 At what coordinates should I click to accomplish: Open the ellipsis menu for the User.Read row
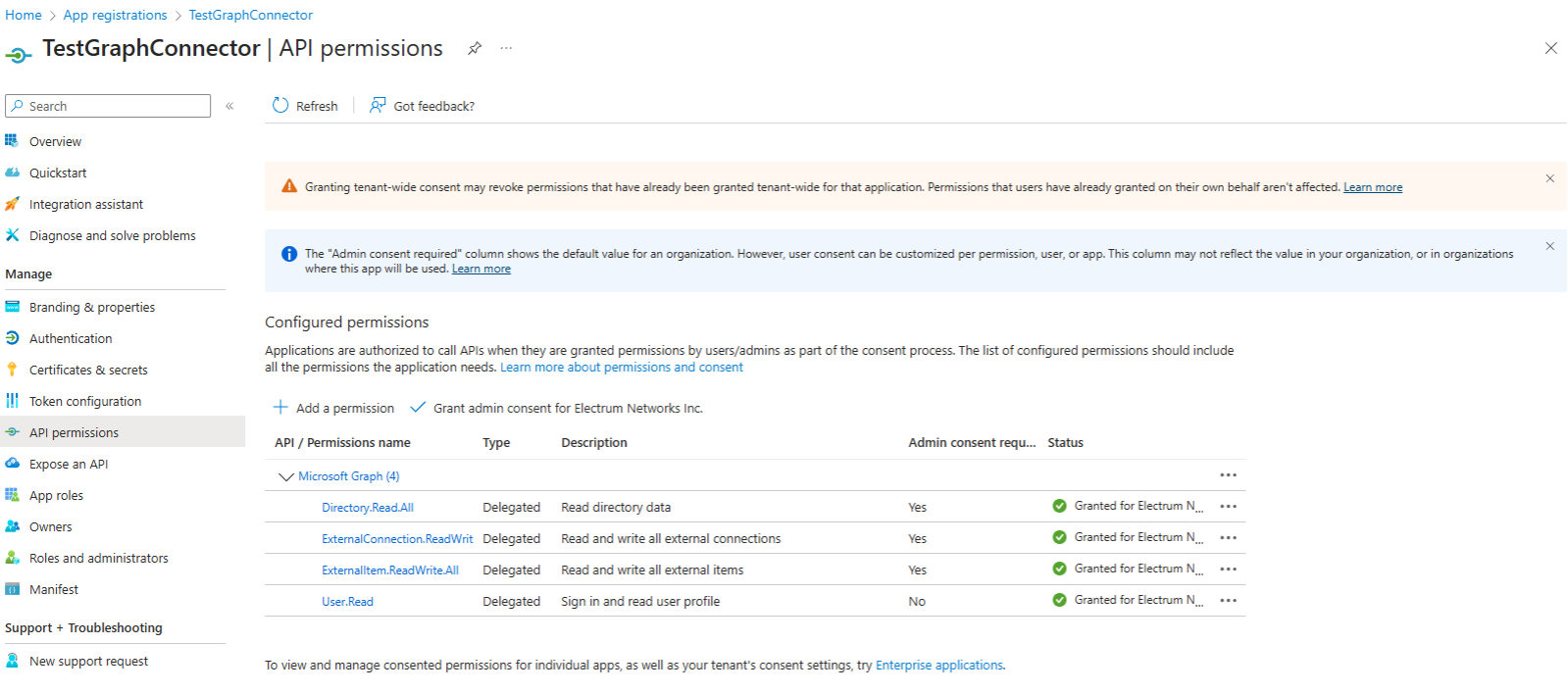point(1228,600)
